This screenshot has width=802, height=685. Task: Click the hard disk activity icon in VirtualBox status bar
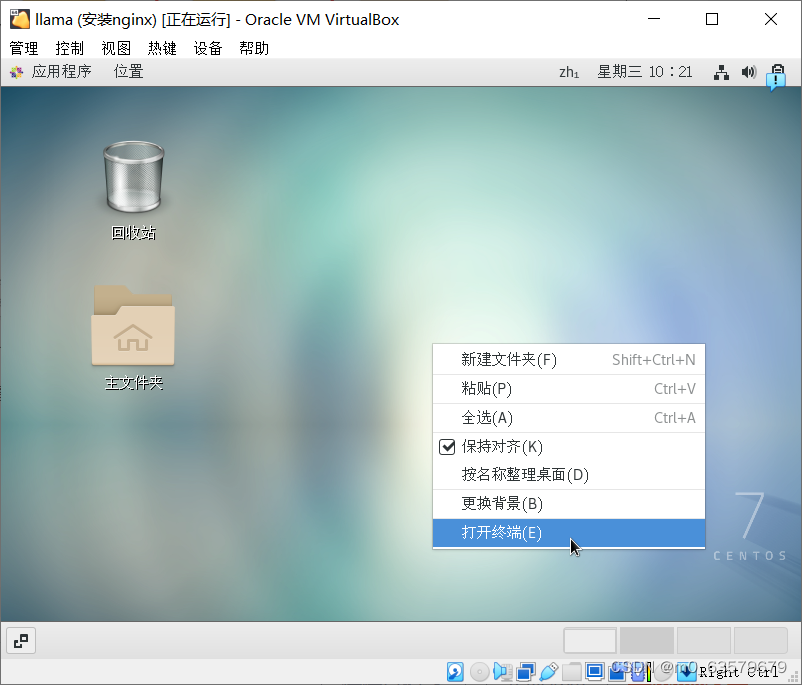[455, 671]
